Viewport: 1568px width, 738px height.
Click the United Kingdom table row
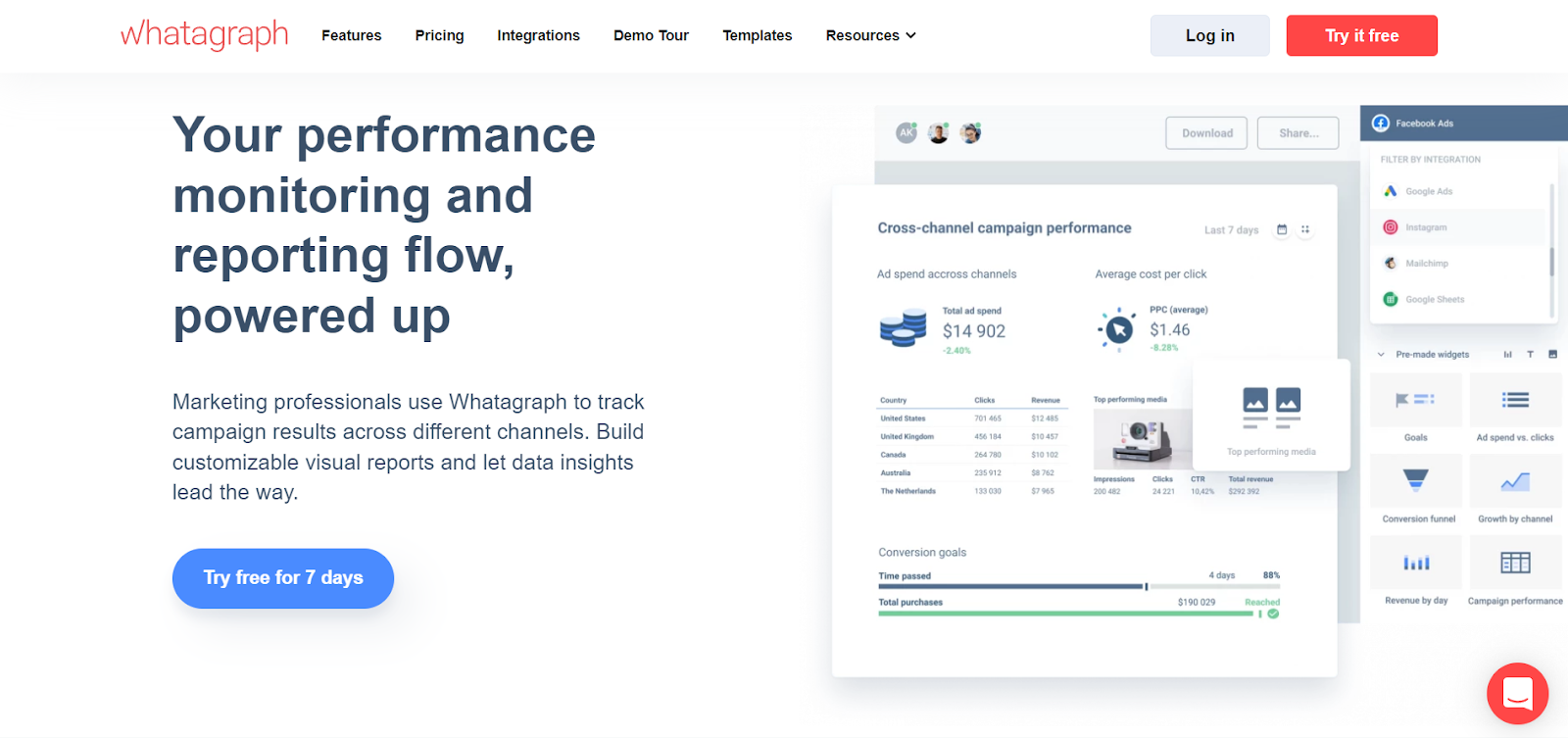click(x=970, y=437)
